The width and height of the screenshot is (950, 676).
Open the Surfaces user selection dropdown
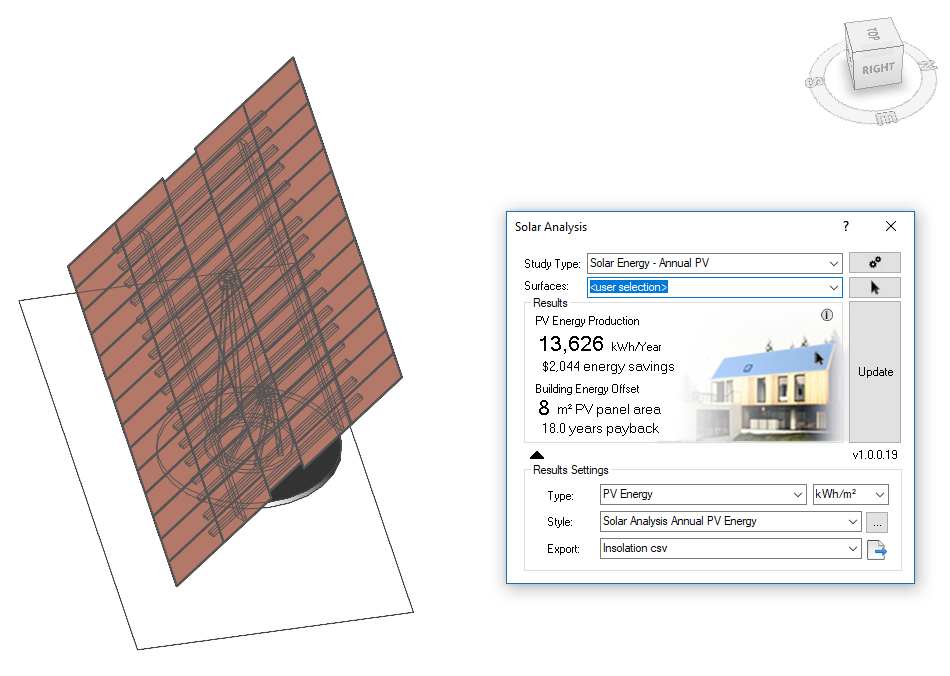click(x=714, y=287)
